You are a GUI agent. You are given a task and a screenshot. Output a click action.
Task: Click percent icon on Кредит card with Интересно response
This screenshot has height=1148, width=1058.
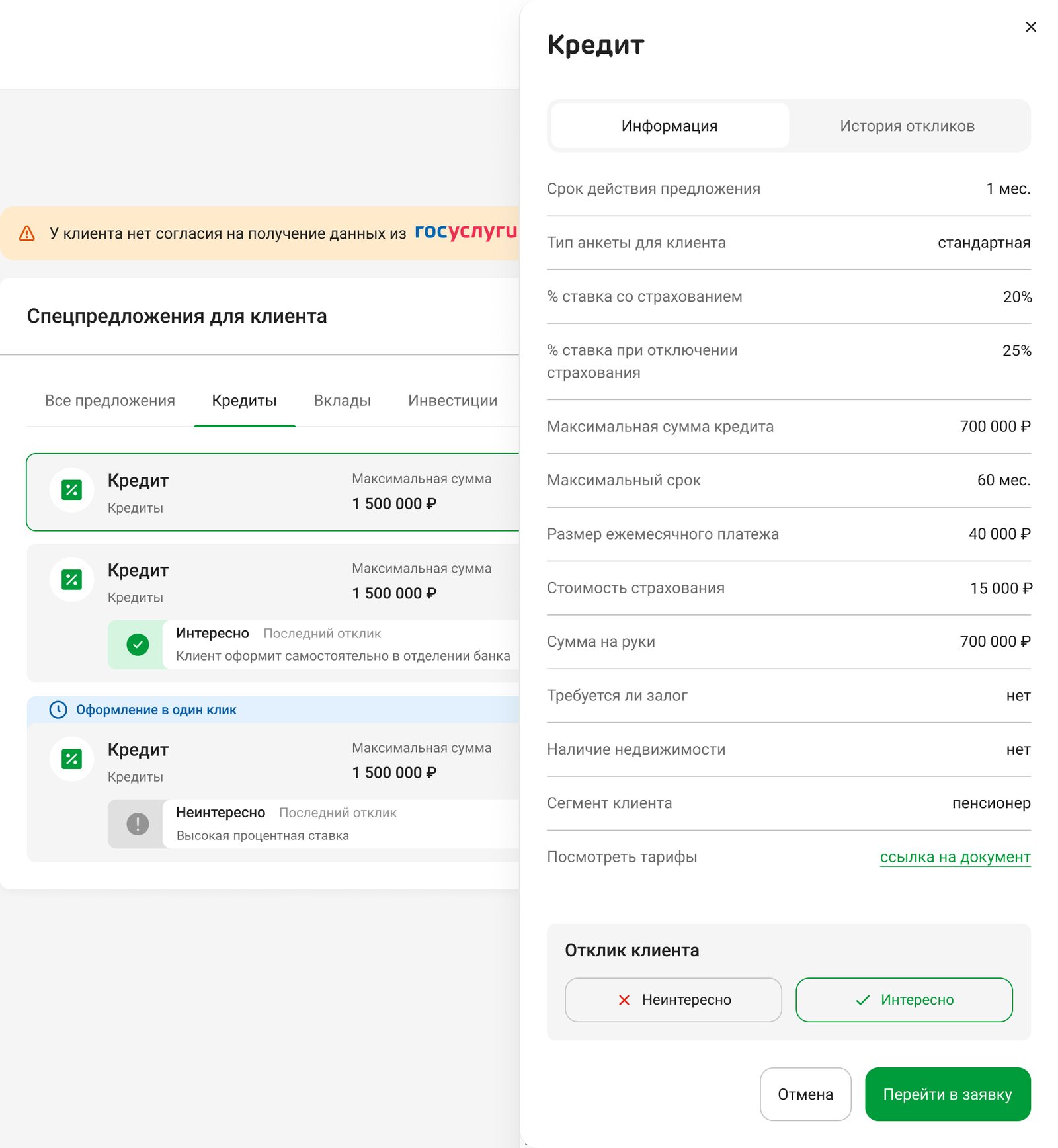point(71,580)
